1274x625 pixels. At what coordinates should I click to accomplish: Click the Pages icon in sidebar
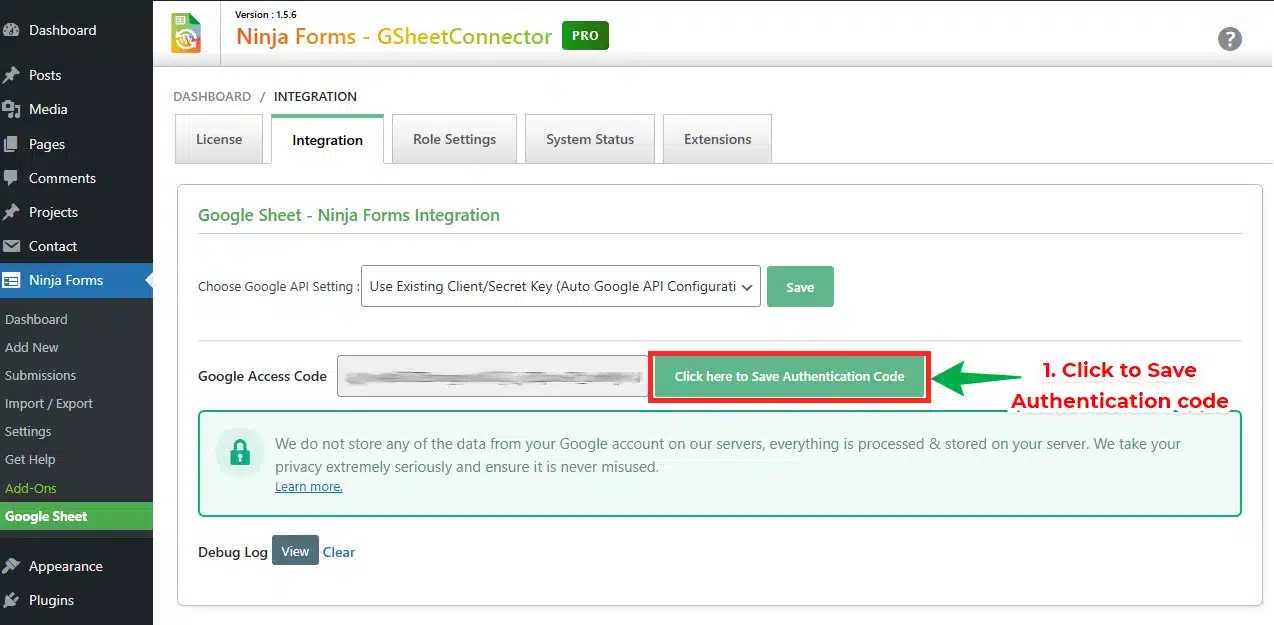(12, 144)
